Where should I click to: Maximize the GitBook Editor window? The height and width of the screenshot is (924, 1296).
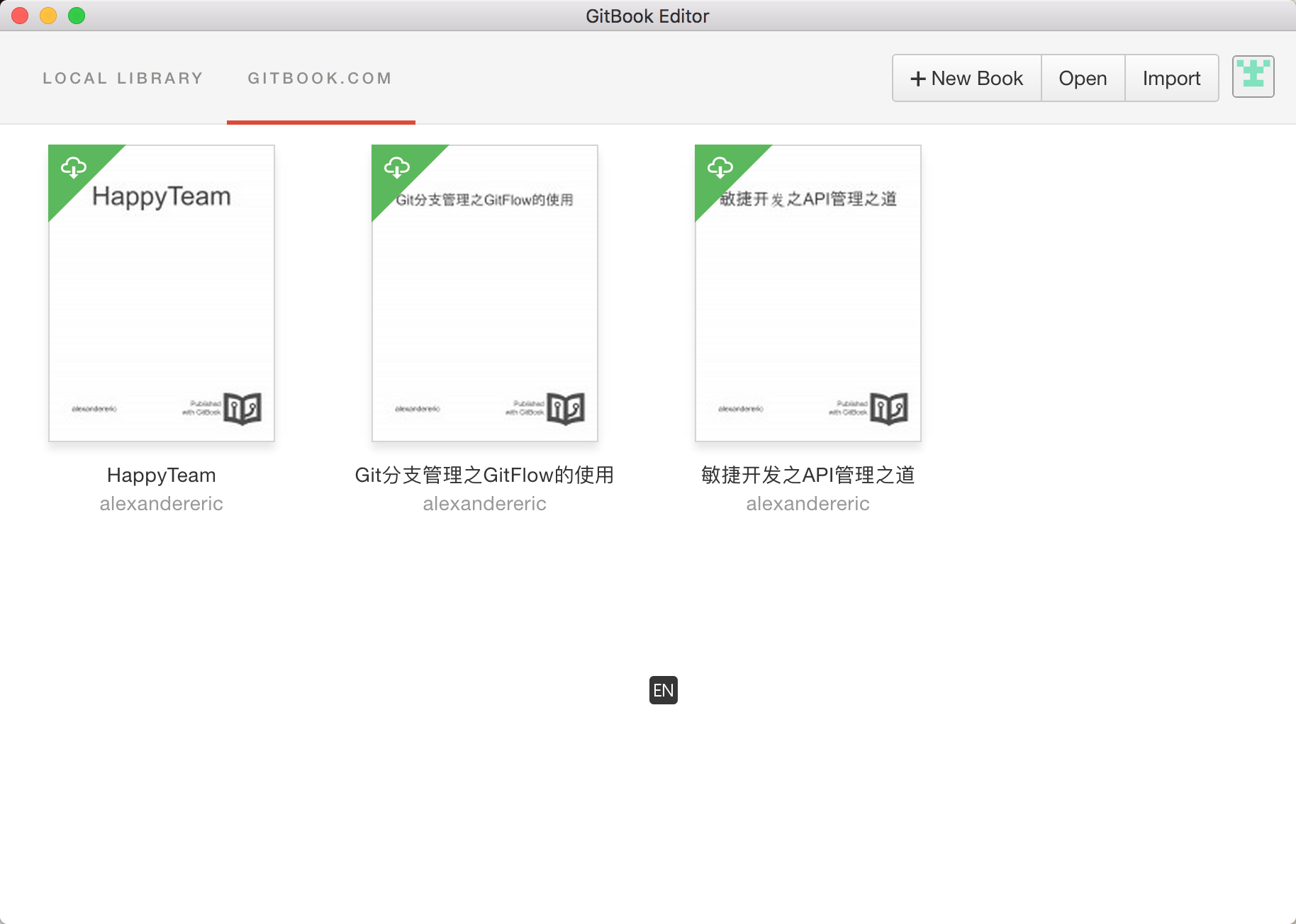pos(77,16)
